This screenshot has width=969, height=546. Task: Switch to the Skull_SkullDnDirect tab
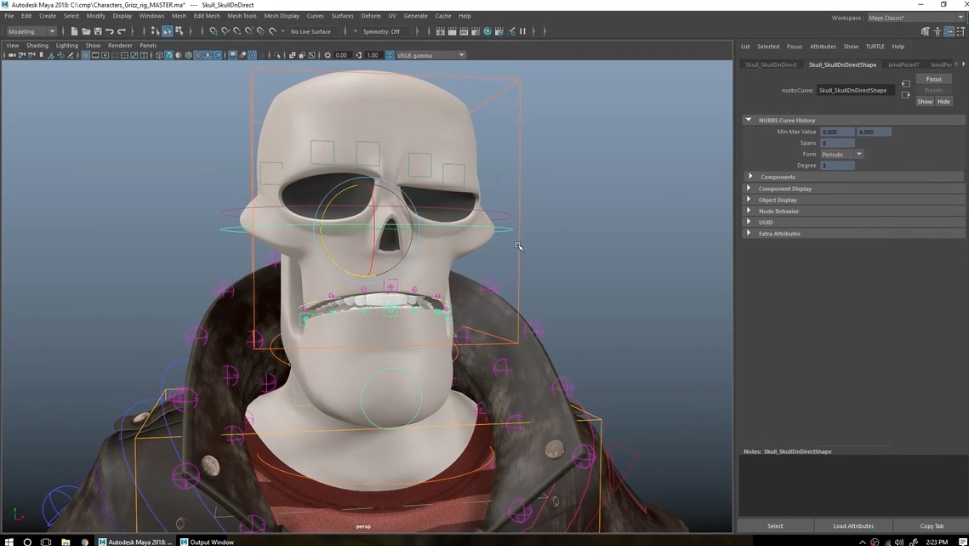pyautogui.click(x=771, y=64)
